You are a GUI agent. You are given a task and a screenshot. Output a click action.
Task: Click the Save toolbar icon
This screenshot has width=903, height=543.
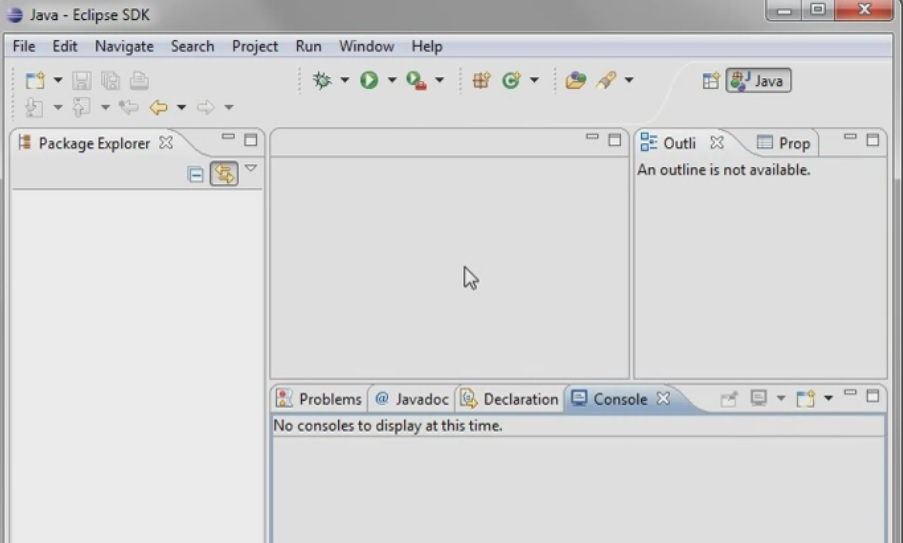(81, 80)
